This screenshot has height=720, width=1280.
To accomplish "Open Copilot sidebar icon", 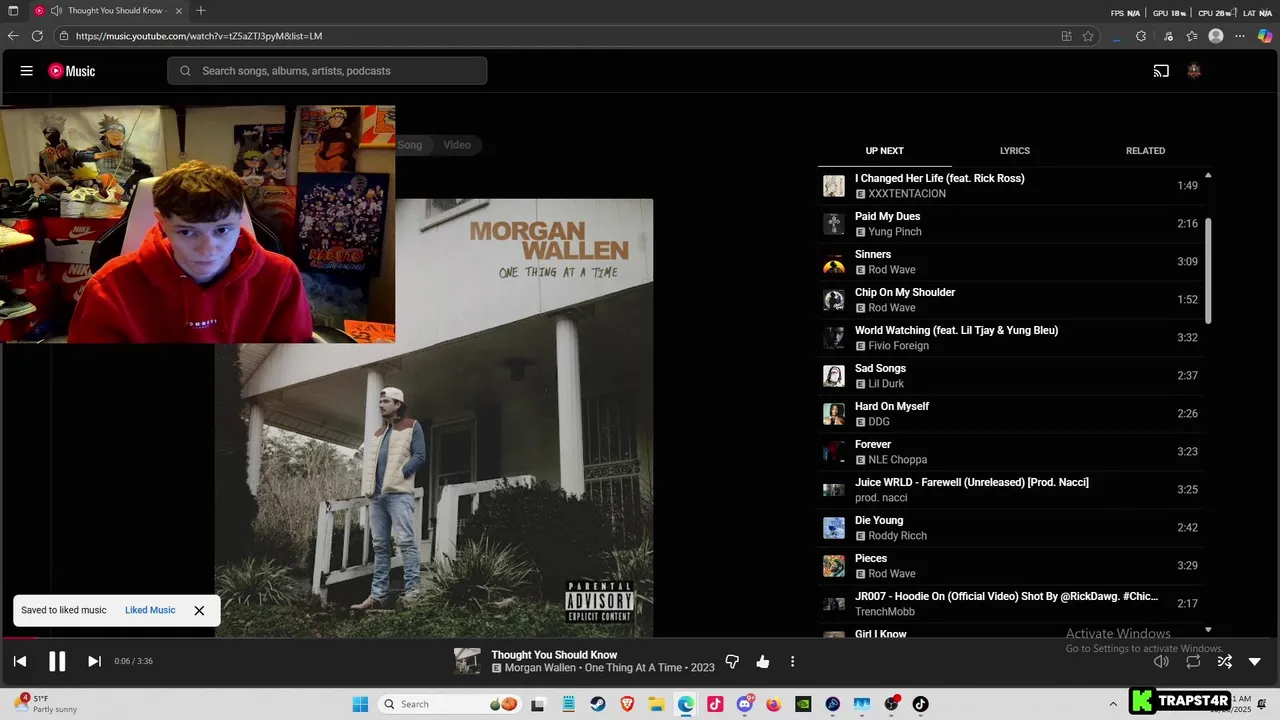I will [1265, 36].
